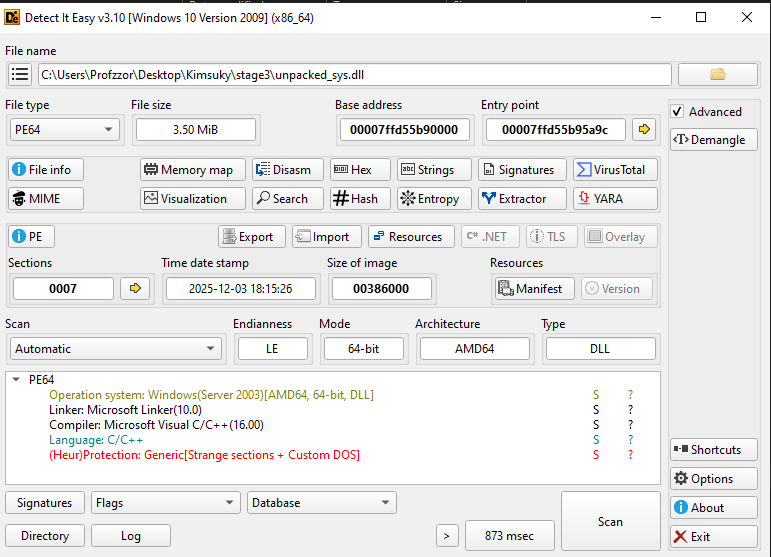
Task: Open sections list arrow button
Action: click(135, 288)
